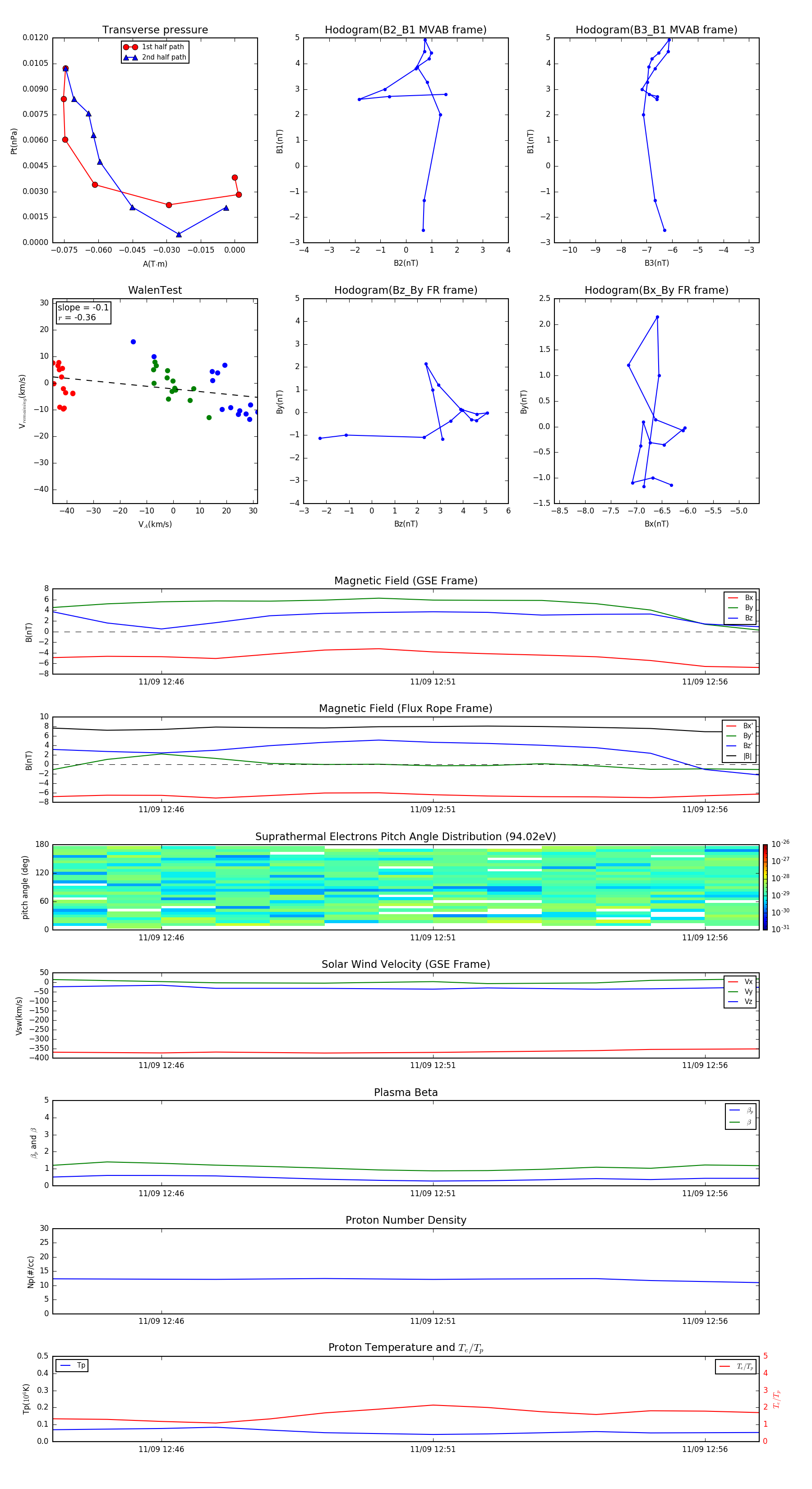Click the Suprathermal Electrons Pitch Angle Distribution title

tap(406, 837)
